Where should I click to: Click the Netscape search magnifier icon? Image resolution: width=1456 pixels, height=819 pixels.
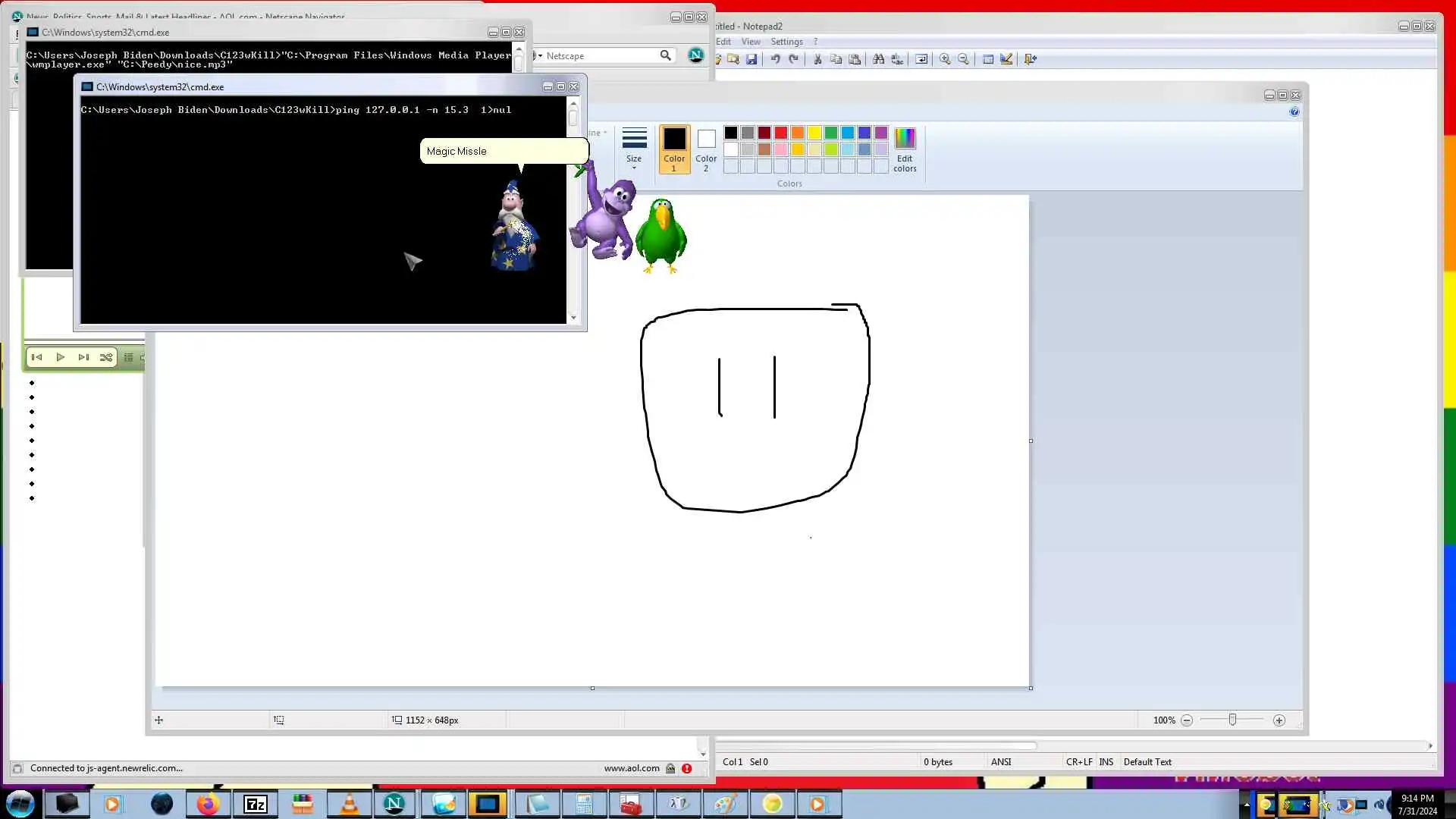[x=665, y=55]
